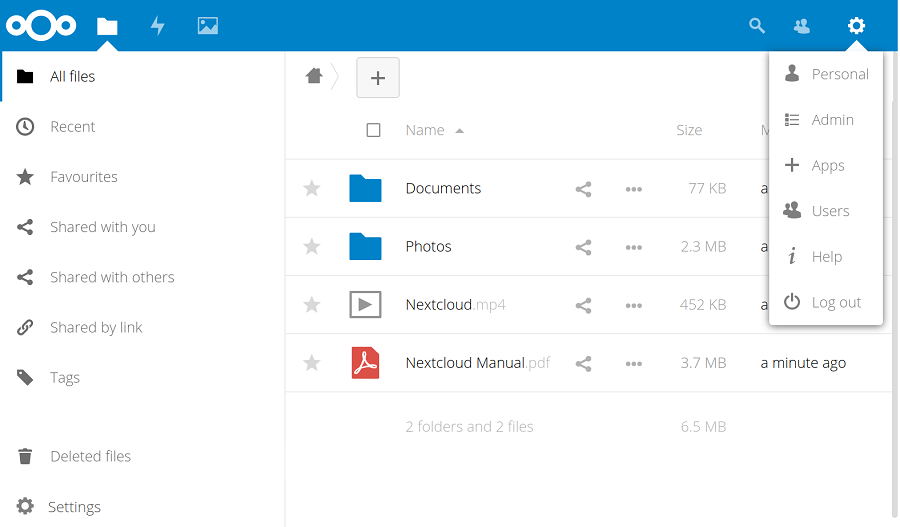900x527 pixels.
Task: Toggle the select all files checkbox
Action: coord(373,130)
